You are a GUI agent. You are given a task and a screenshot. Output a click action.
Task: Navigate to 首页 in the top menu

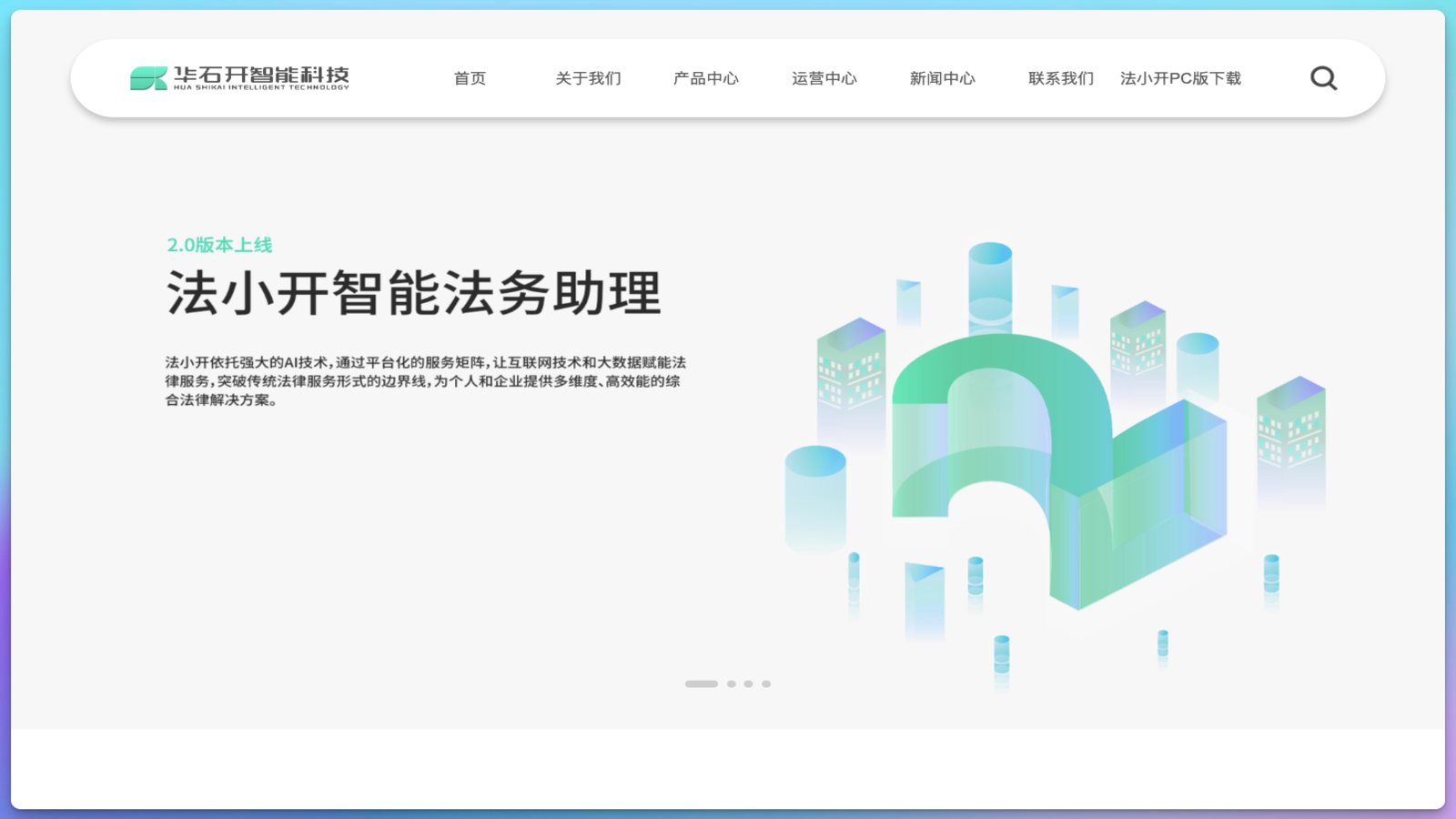(x=469, y=78)
